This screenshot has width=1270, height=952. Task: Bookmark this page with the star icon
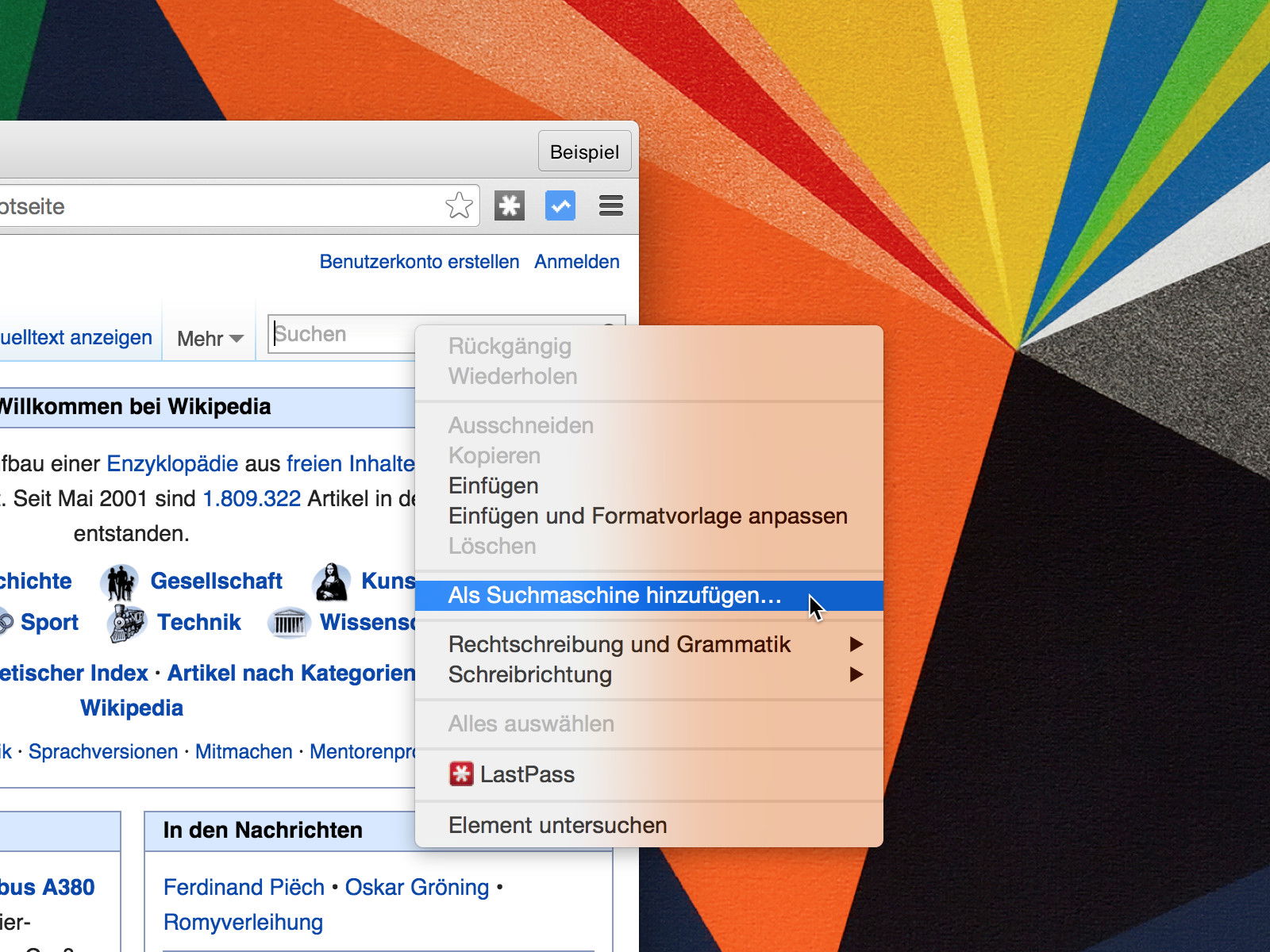click(459, 206)
